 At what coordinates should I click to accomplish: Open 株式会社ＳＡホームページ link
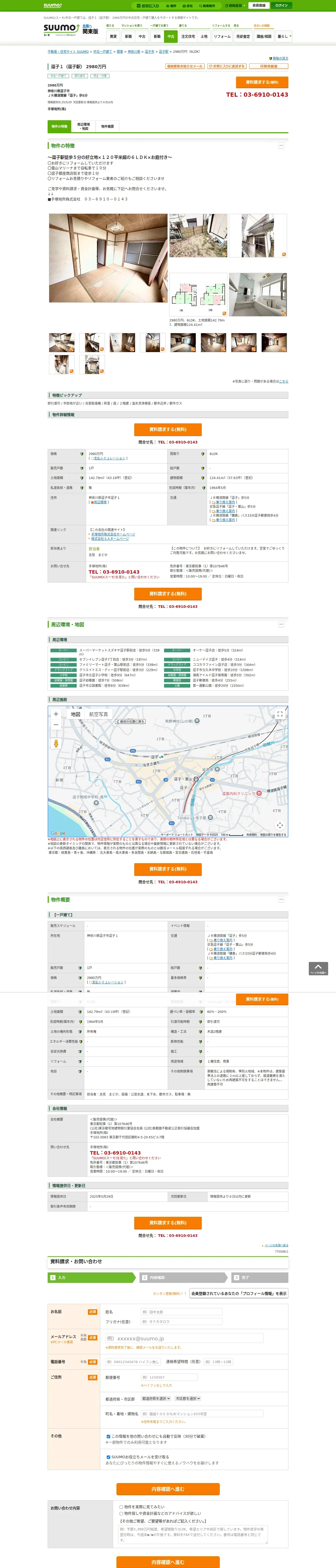tap(110, 539)
